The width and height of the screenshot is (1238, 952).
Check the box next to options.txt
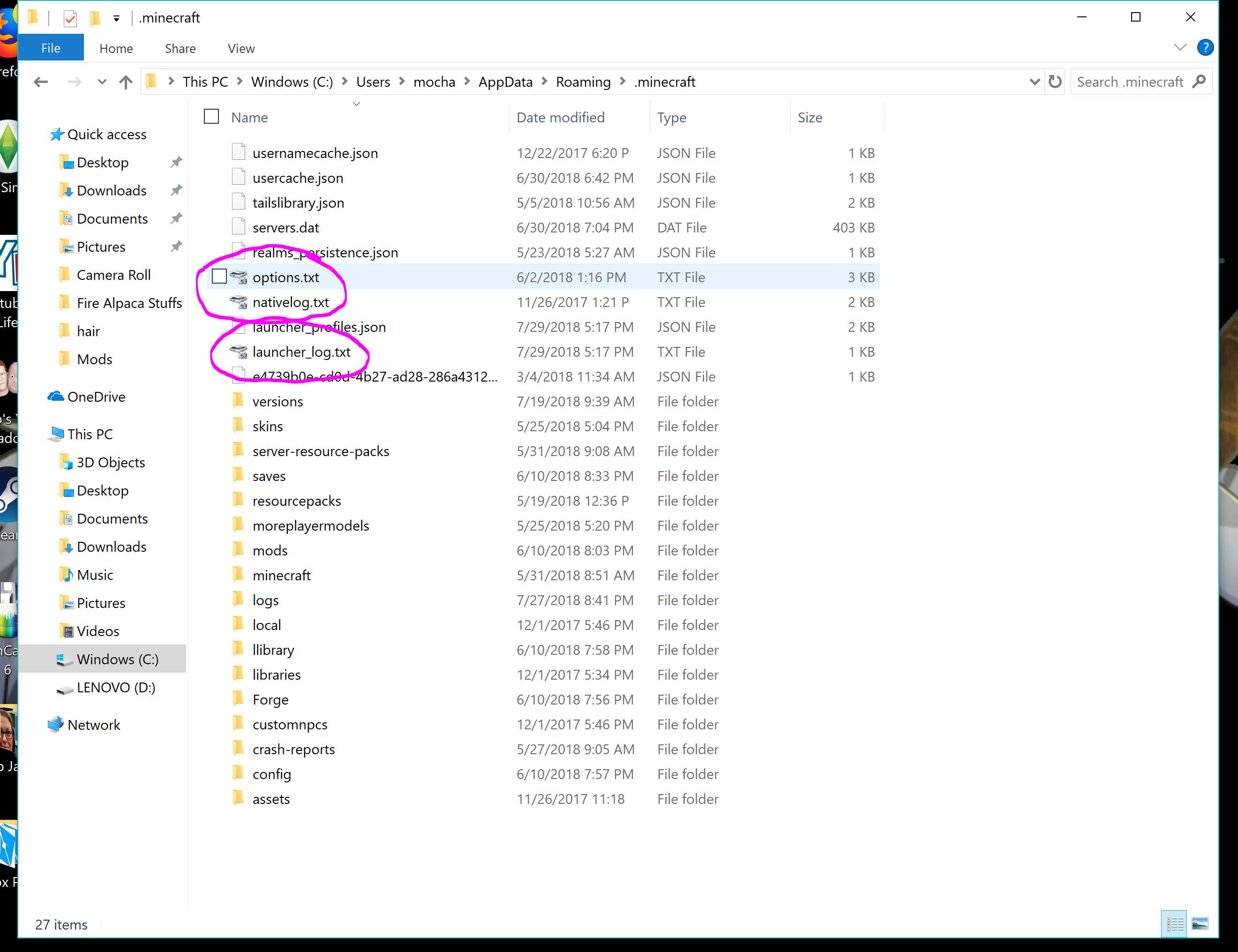(x=219, y=277)
